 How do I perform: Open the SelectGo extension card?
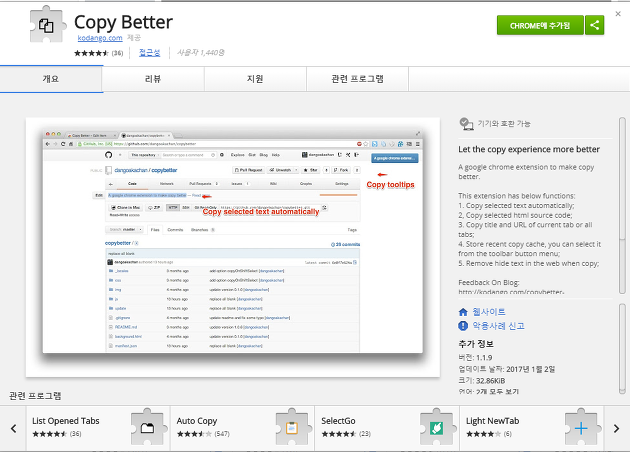(x=387, y=428)
